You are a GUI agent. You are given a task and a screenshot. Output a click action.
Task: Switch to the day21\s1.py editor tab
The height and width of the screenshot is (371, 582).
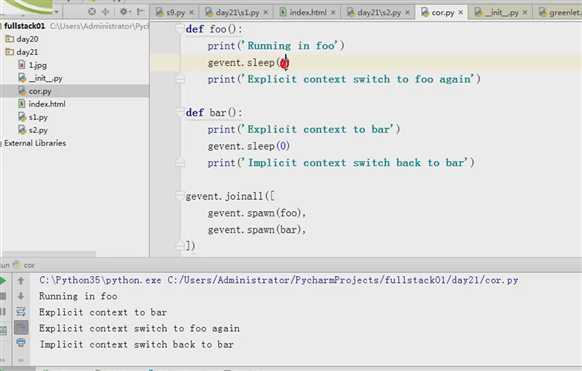click(237, 13)
